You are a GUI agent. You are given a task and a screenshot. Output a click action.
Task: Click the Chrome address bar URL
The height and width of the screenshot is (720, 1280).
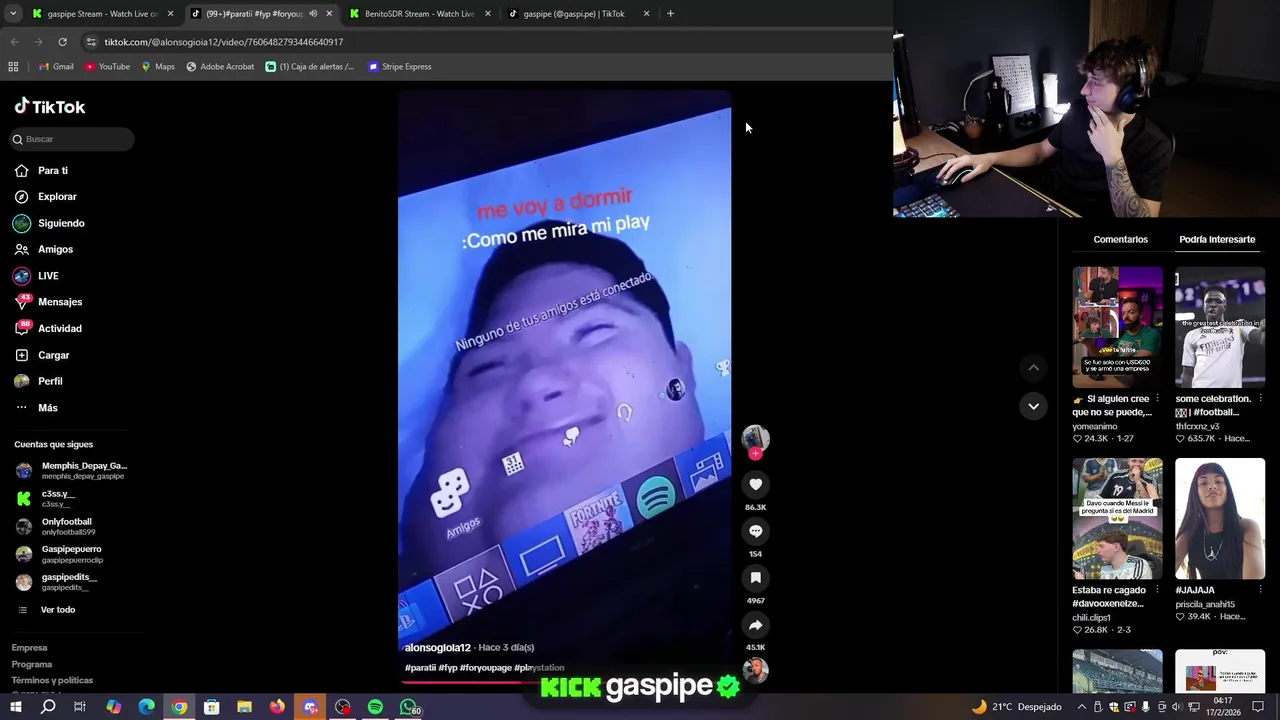pos(224,42)
